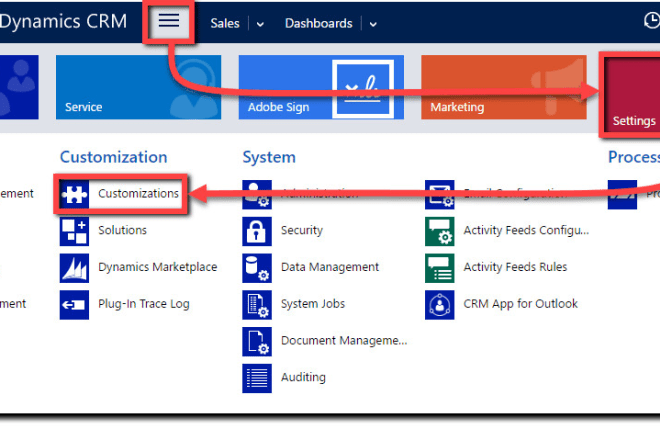Viewport: 660px width, 440px height.
Task: Open the Document Management link
Action: pos(344,340)
